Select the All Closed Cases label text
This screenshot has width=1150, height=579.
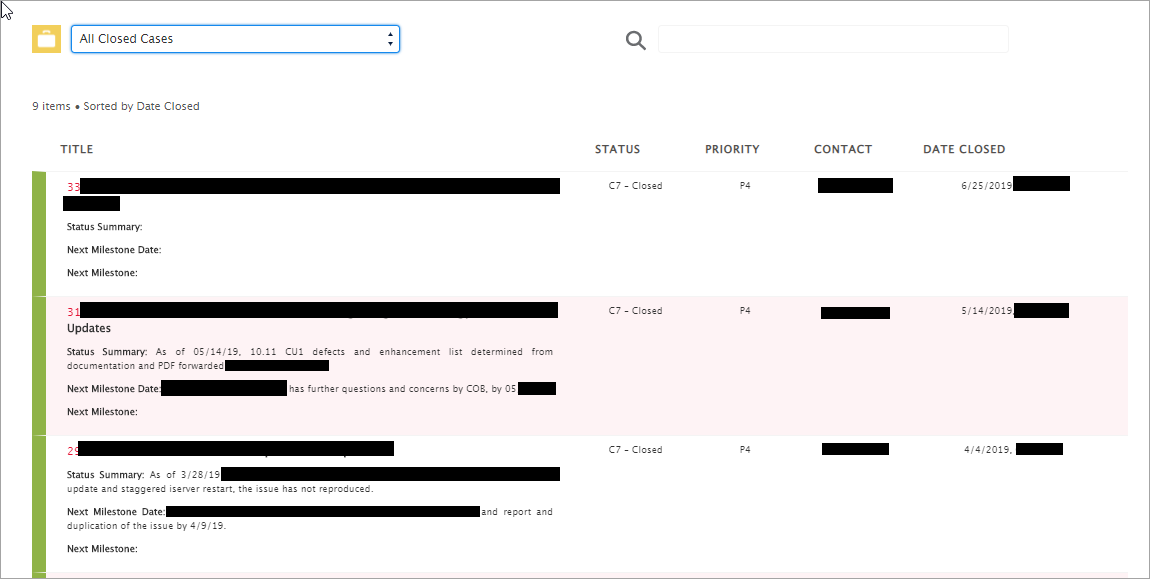coord(126,38)
